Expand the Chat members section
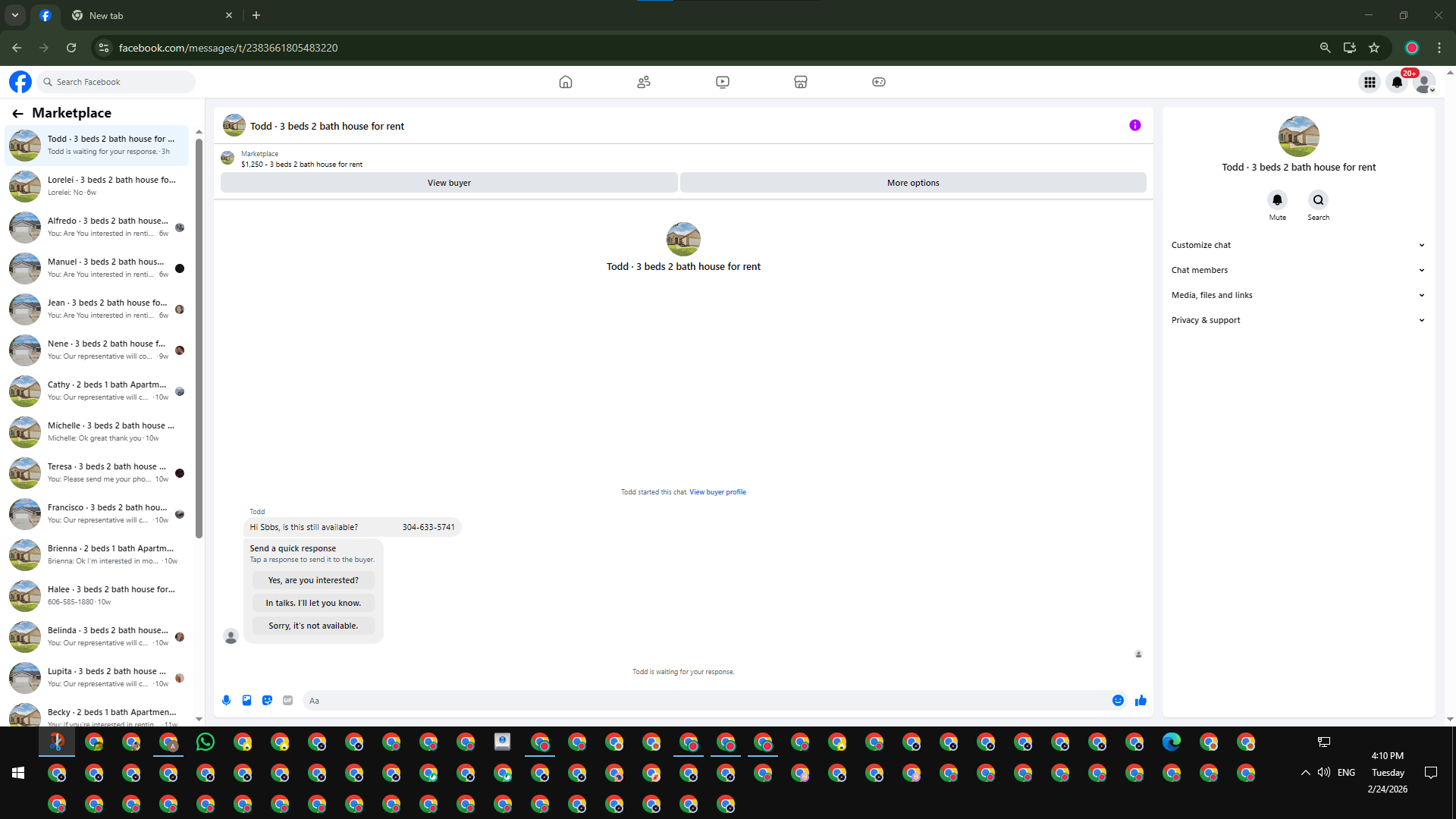Screen dimensions: 1456x819 coord(1298,270)
